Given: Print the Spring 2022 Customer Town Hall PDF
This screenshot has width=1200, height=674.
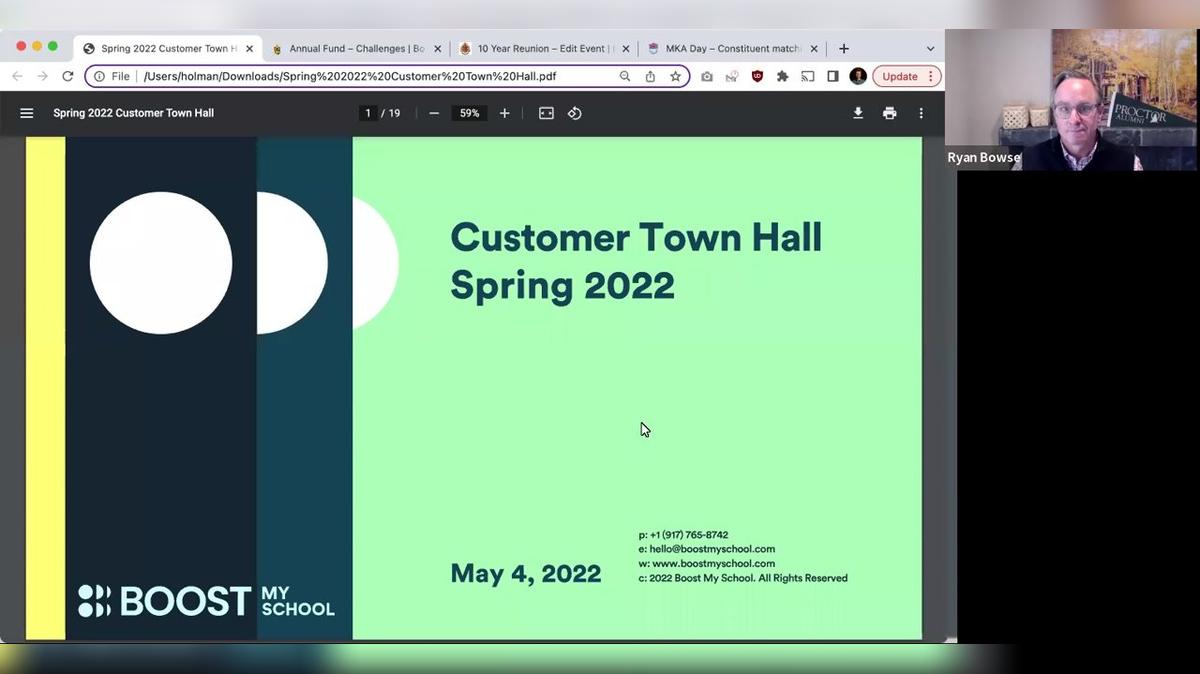Looking at the screenshot, I should click(890, 113).
